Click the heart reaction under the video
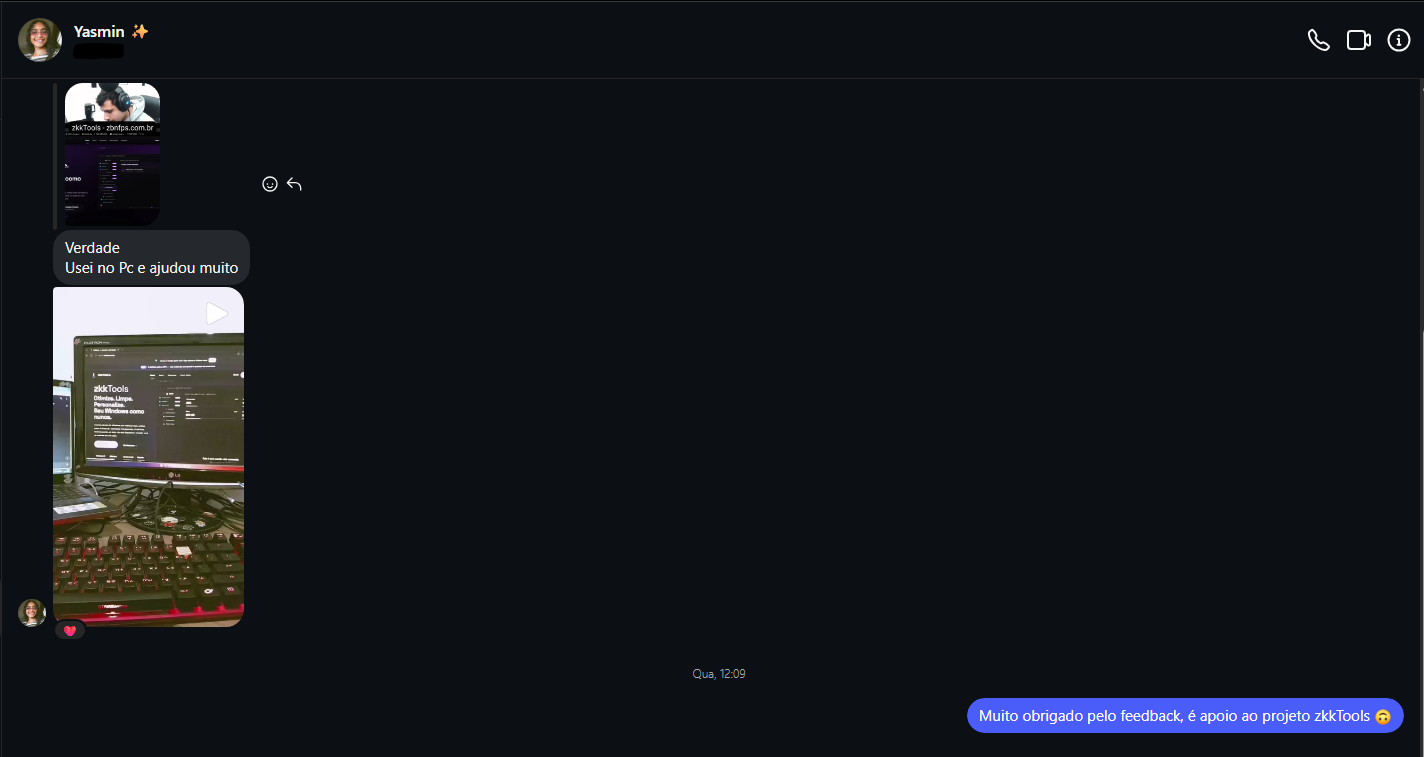Image resolution: width=1424 pixels, height=757 pixels. (70, 630)
